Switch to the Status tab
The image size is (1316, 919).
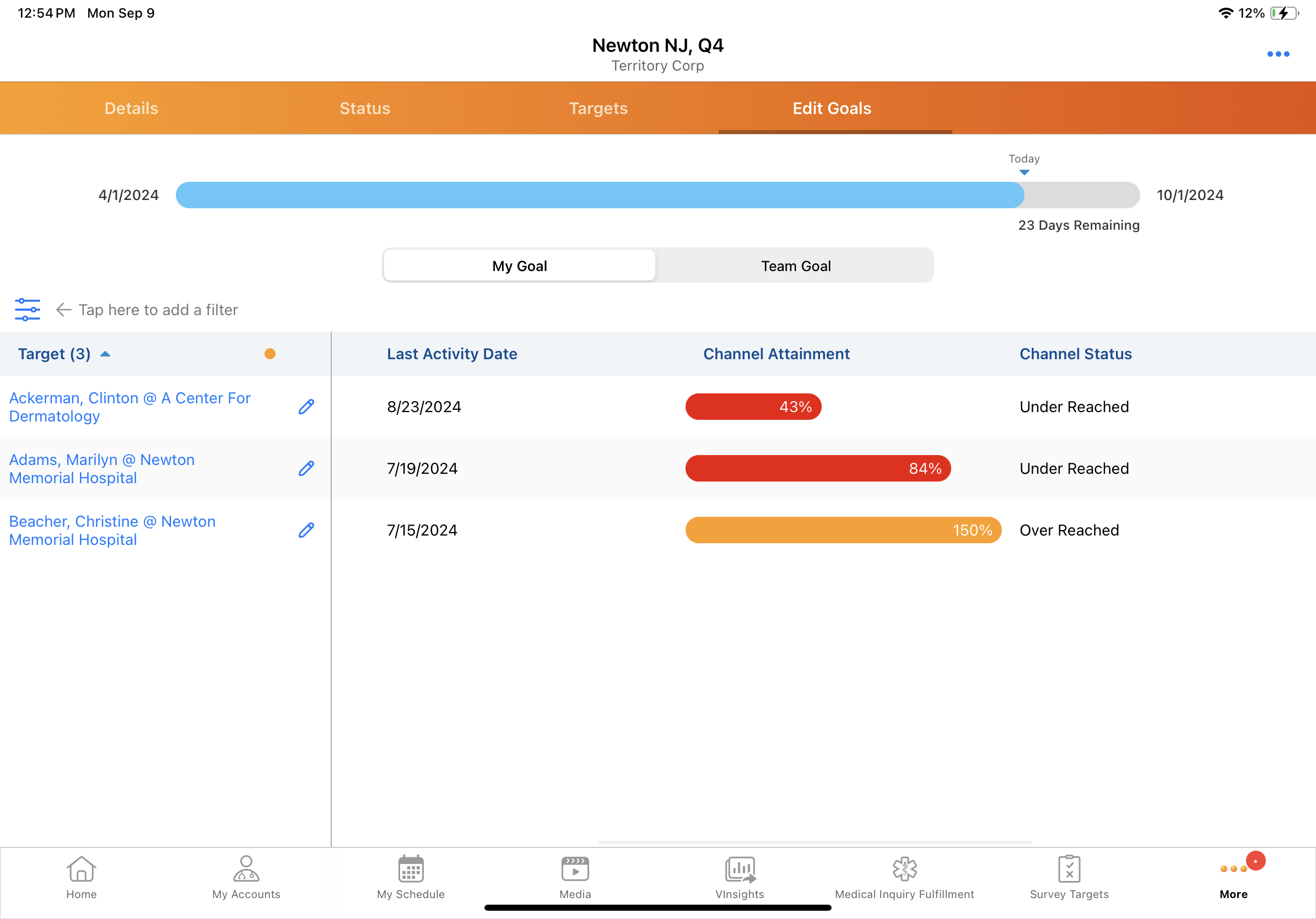364,109
